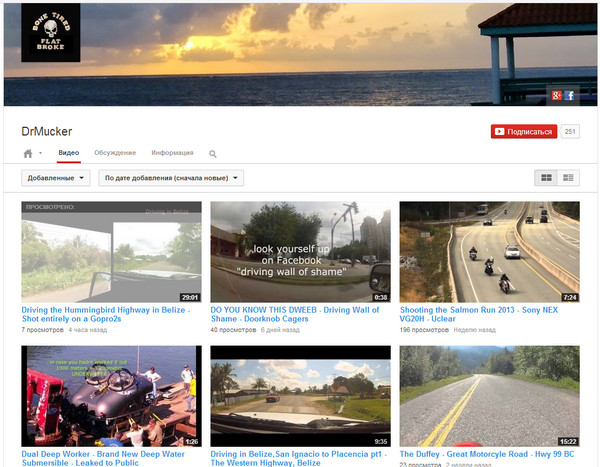Open Driving the Hummingbird Highway in Belize video title

pyautogui.click(x=106, y=314)
